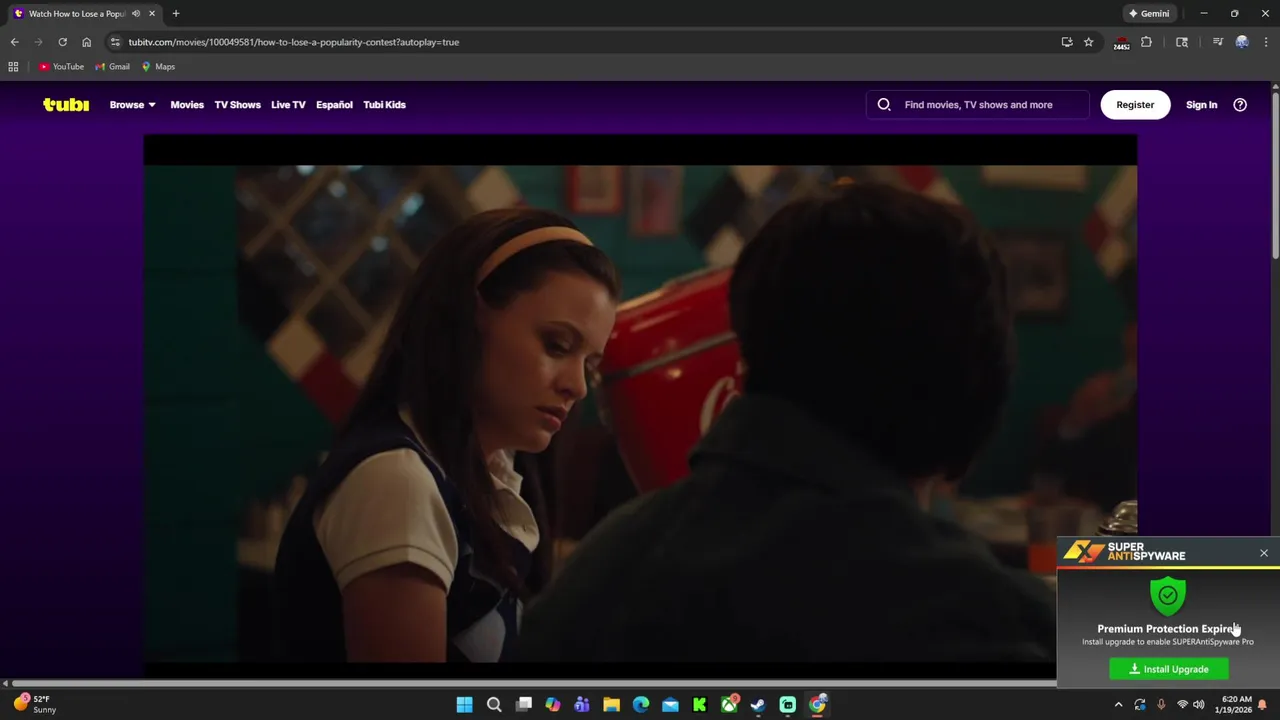This screenshot has height=720, width=1280.
Task: Click the horizontal page scrollbar
Action: pos(533,683)
